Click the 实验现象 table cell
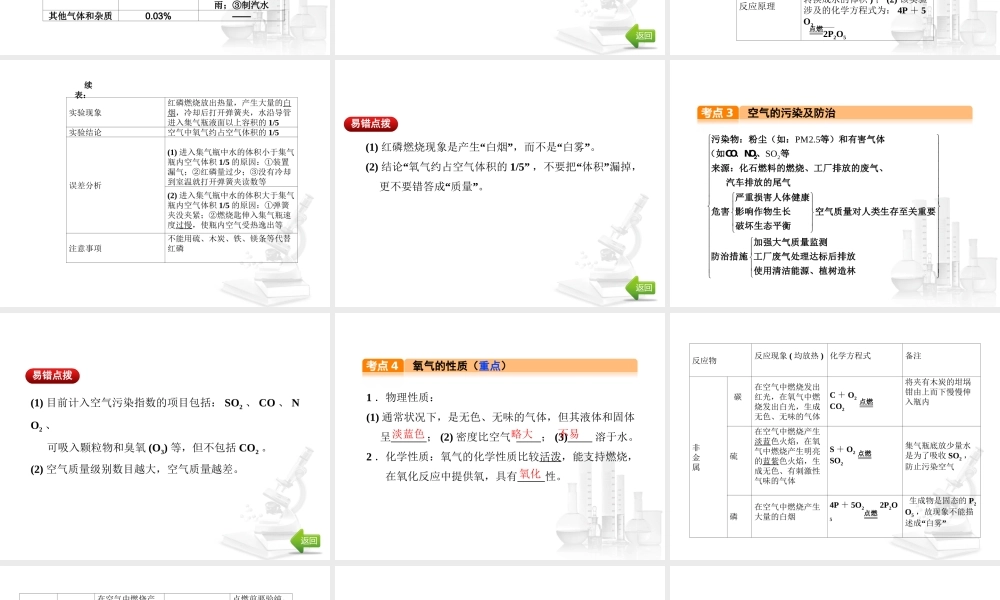Screen dimensions: 1000x600 coord(115,112)
